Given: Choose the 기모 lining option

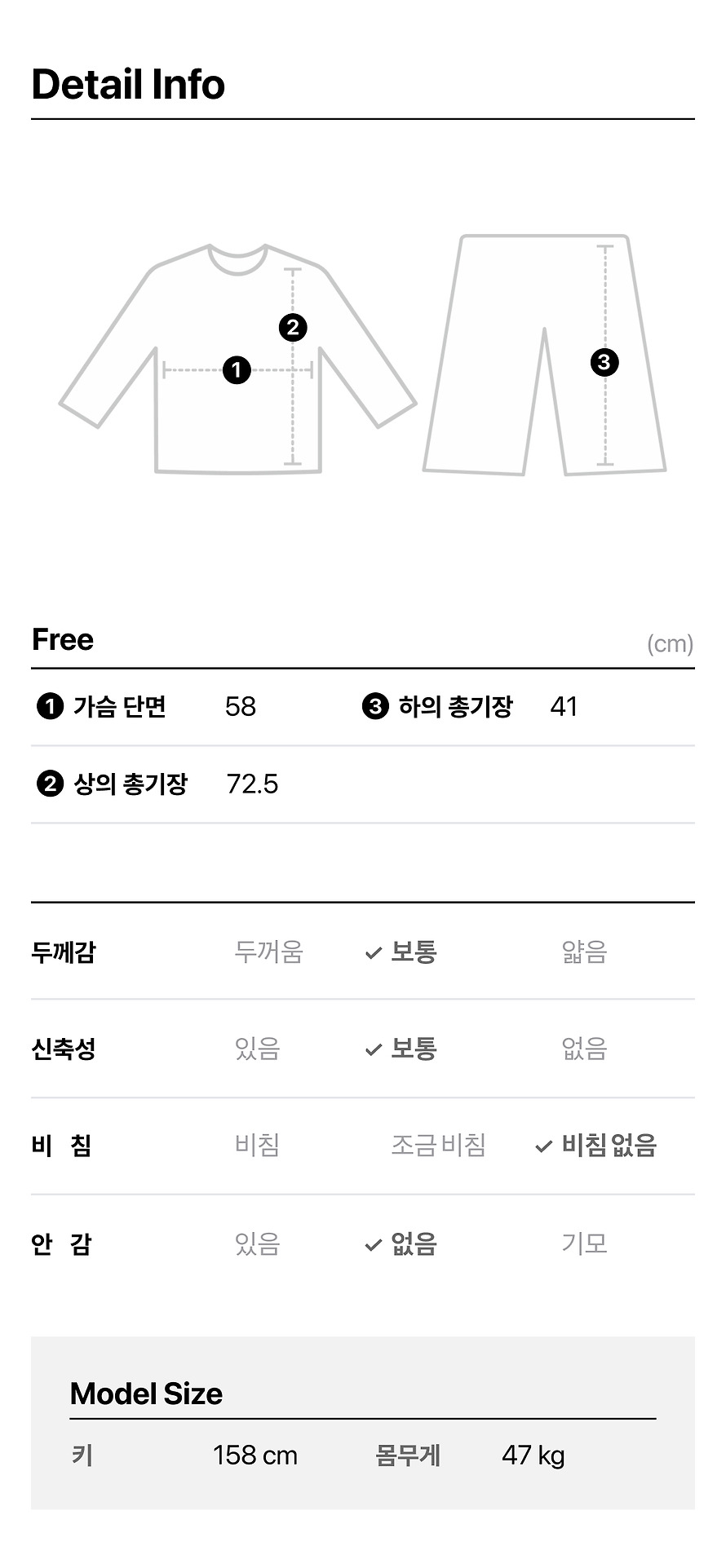Looking at the screenshot, I should [x=584, y=1244].
